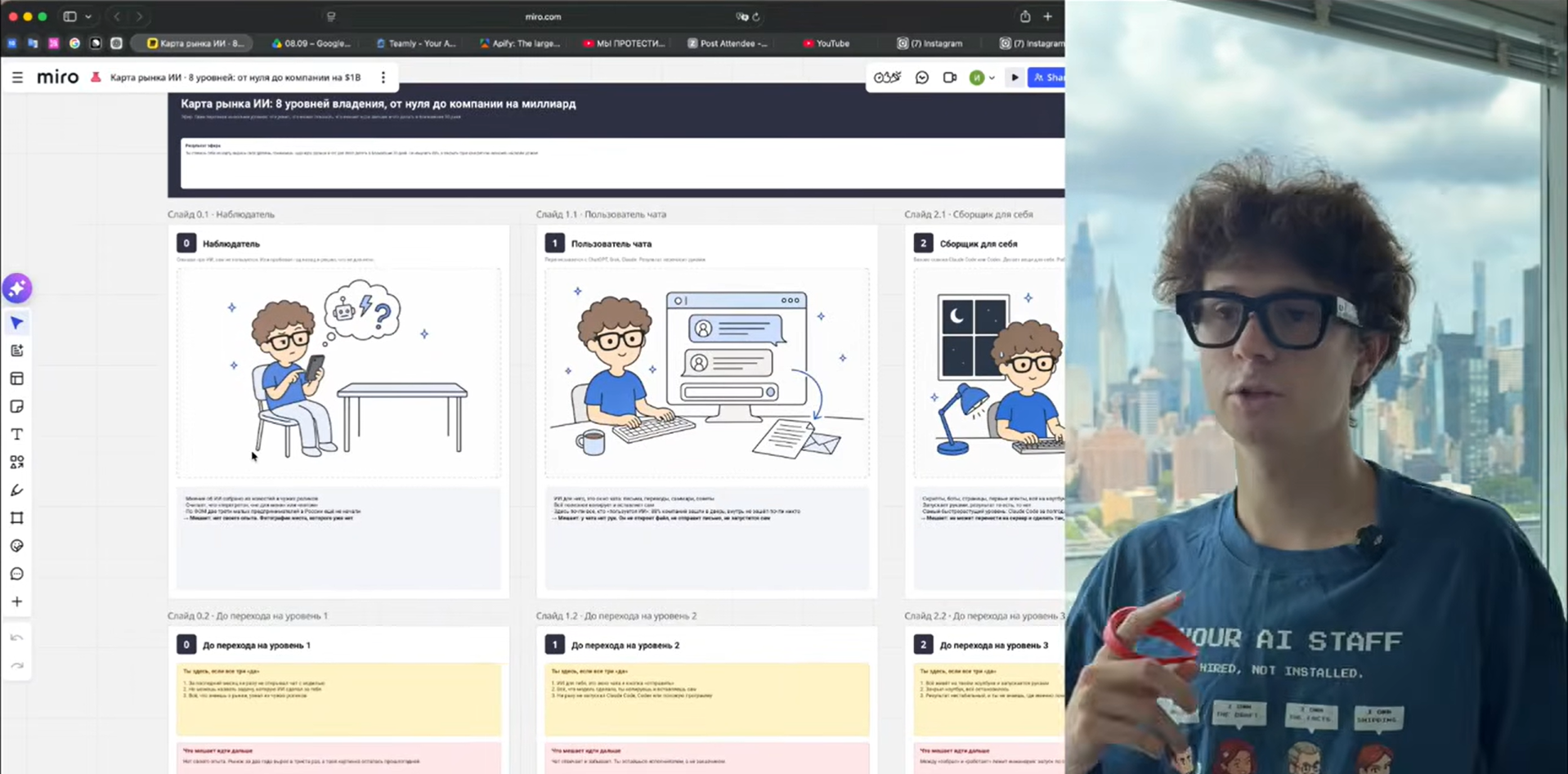Open Miro AI sparkle assistant
1568x774 pixels.
16,289
